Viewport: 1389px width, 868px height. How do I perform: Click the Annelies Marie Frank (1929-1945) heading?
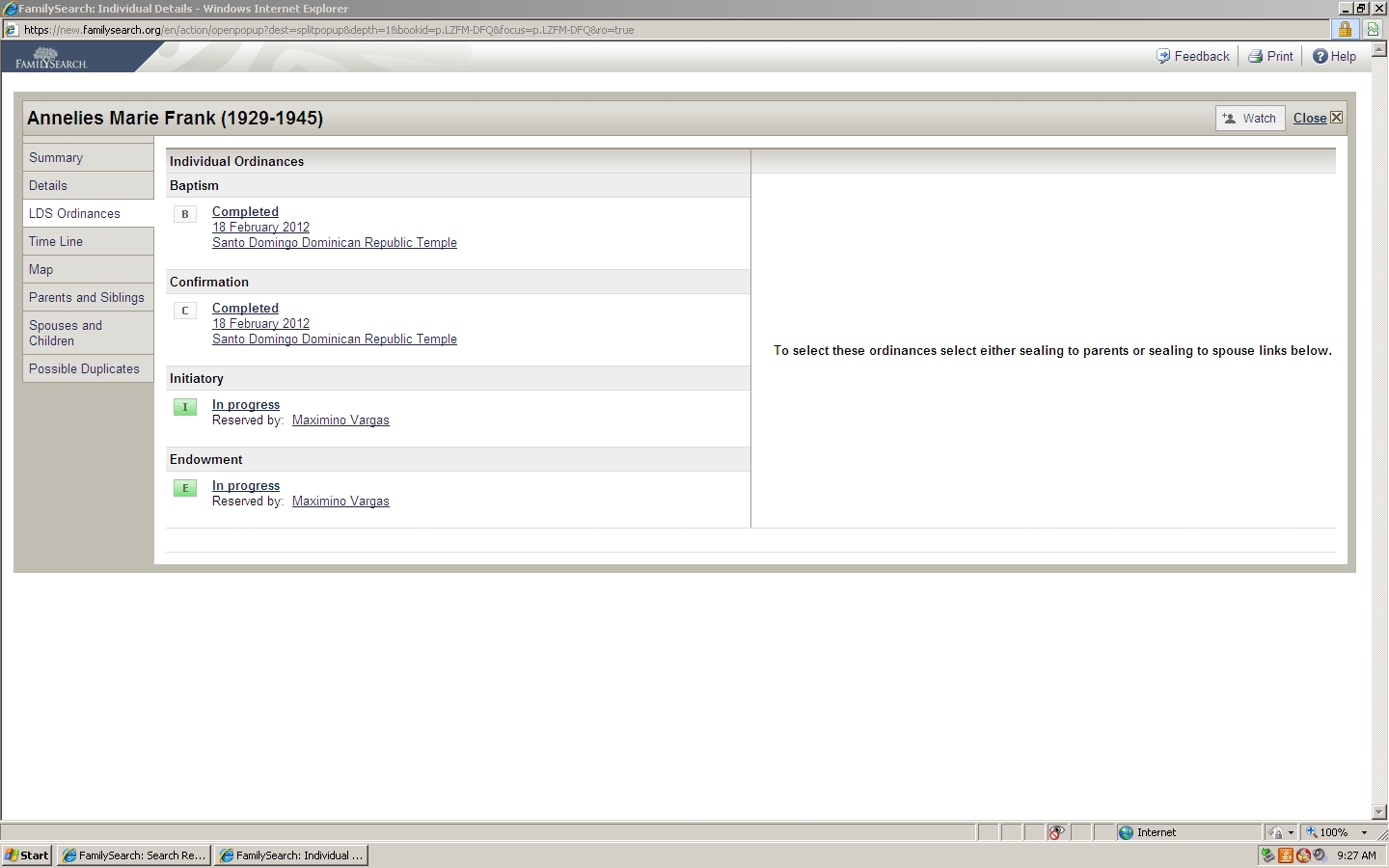[x=175, y=118]
